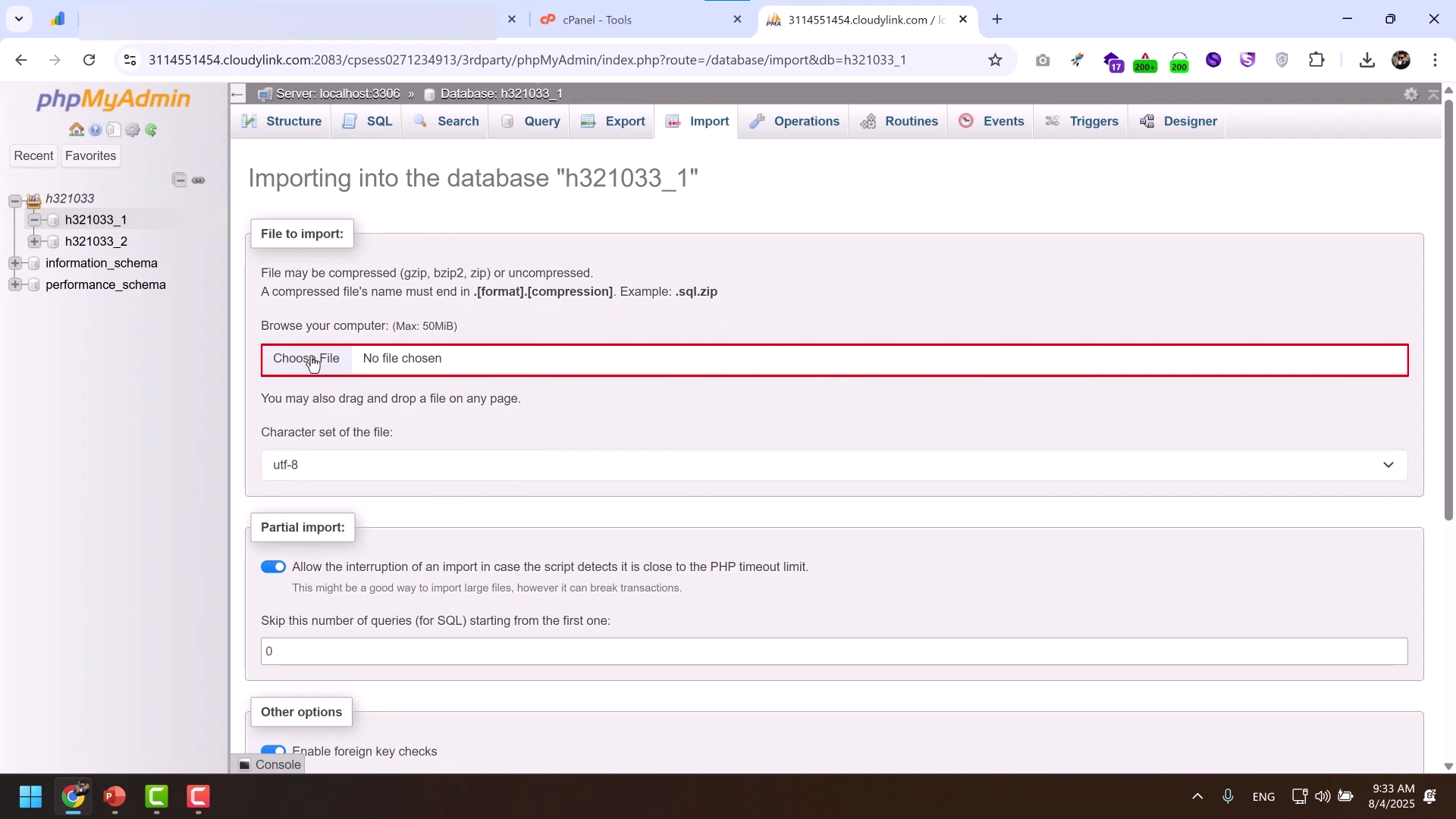Image resolution: width=1456 pixels, height=819 pixels.
Task: View site information icon in address bar
Action: [130, 60]
